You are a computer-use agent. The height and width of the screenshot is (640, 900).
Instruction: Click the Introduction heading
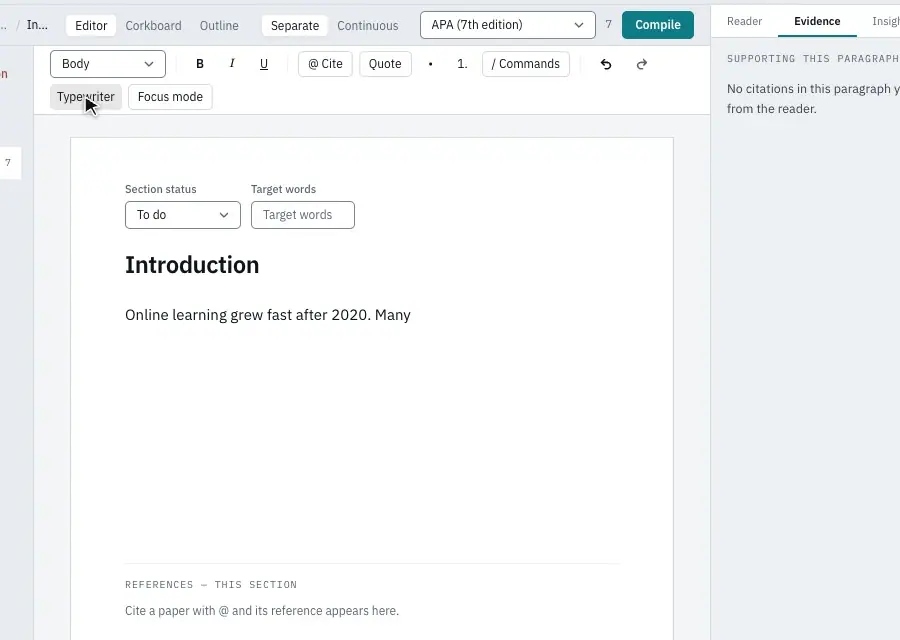[192, 265]
